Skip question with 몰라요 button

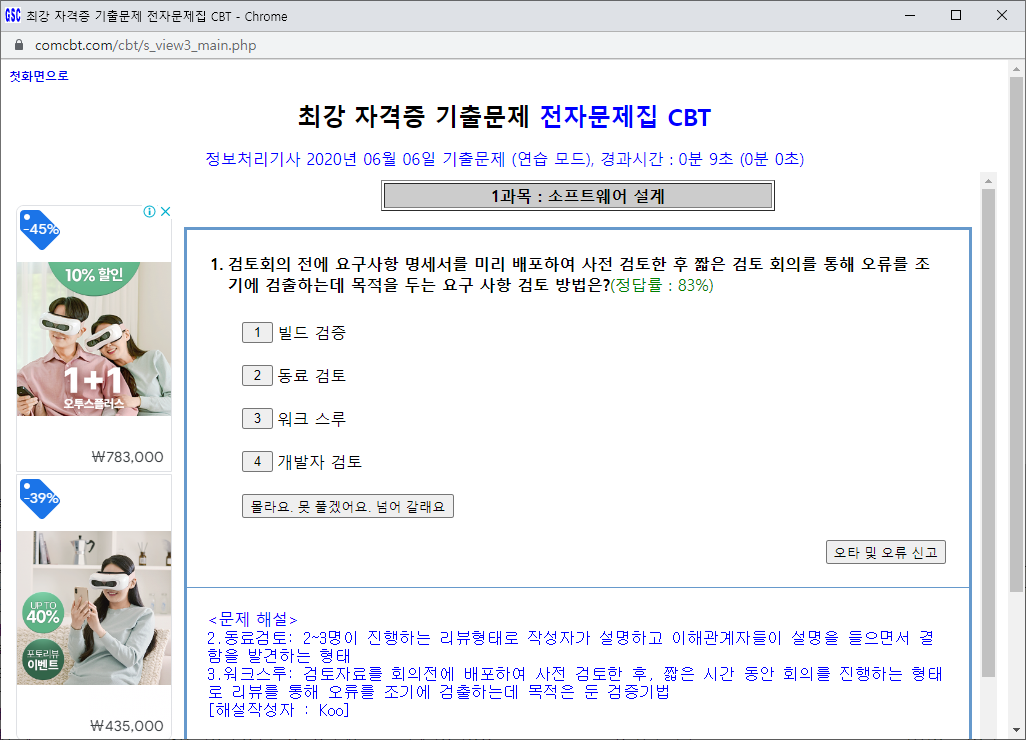coord(348,507)
